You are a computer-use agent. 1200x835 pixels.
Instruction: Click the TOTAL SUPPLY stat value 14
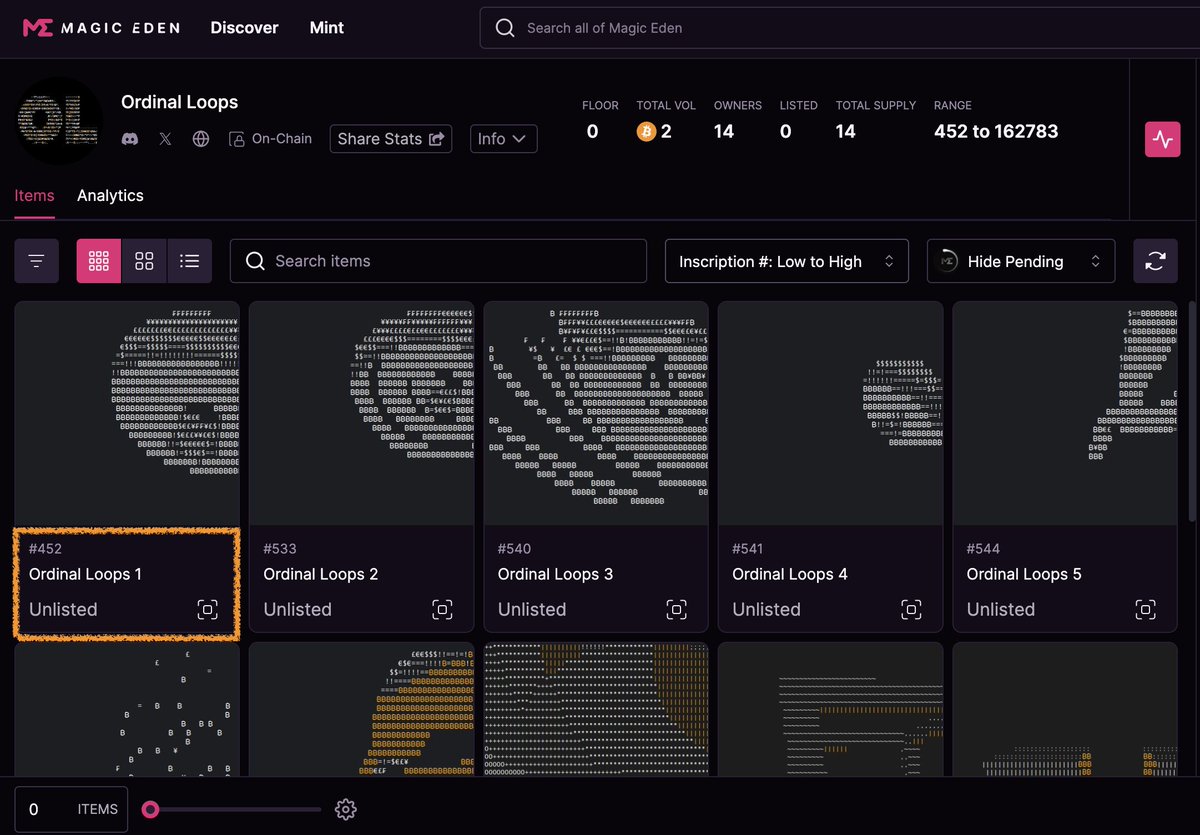coord(846,131)
